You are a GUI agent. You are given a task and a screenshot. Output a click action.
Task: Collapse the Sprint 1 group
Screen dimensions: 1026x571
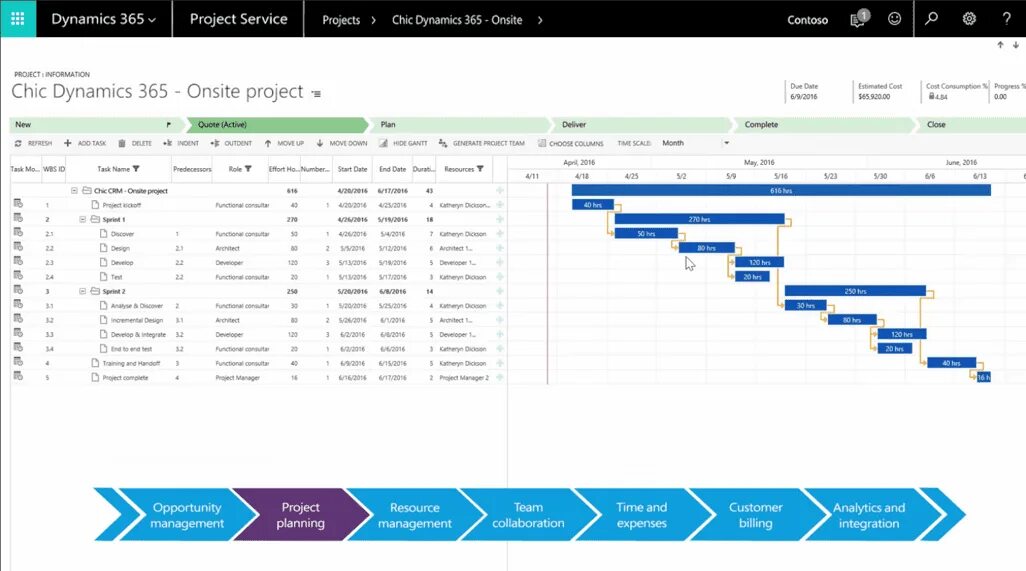pos(83,220)
